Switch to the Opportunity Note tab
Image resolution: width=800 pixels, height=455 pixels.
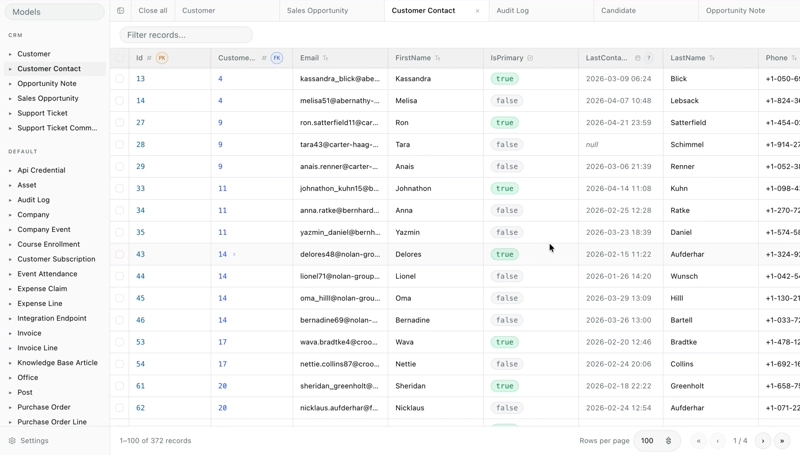click(x=749, y=10)
